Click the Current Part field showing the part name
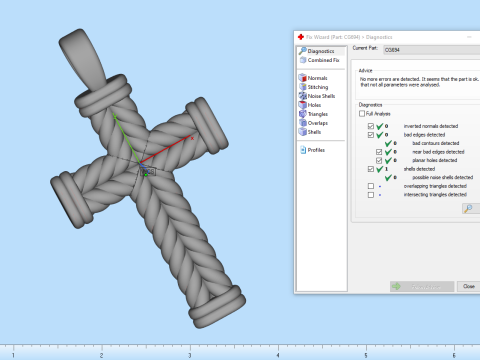 432,50
